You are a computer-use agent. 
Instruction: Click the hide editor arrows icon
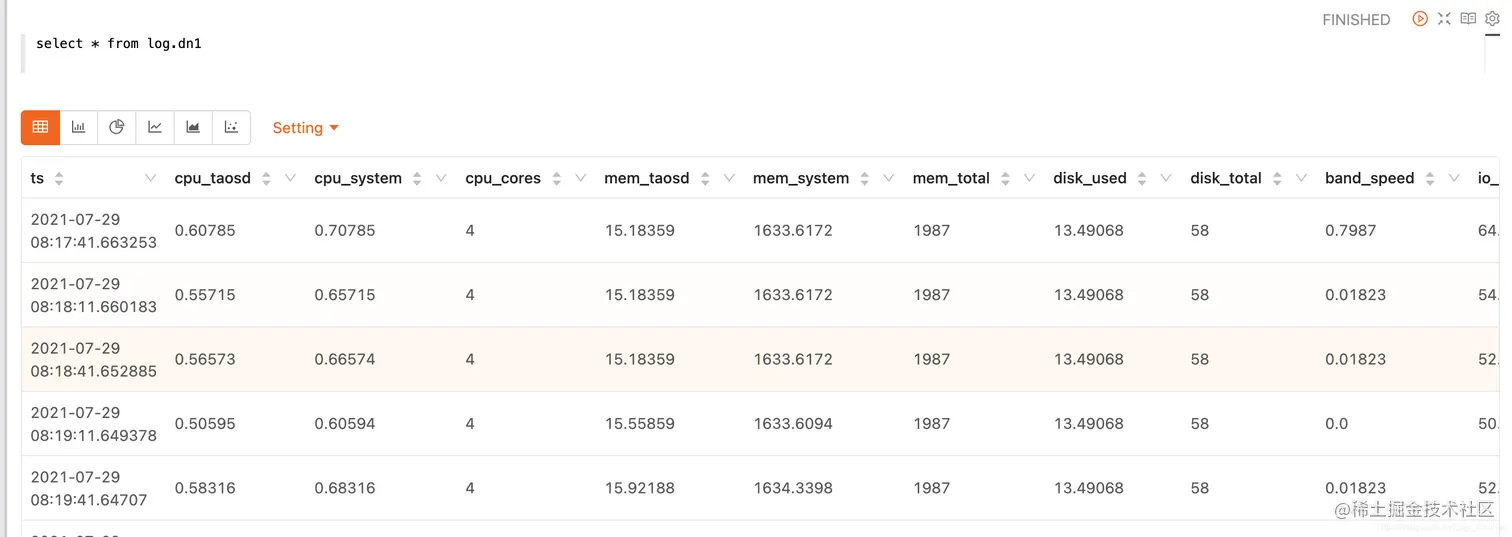(1444, 19)
